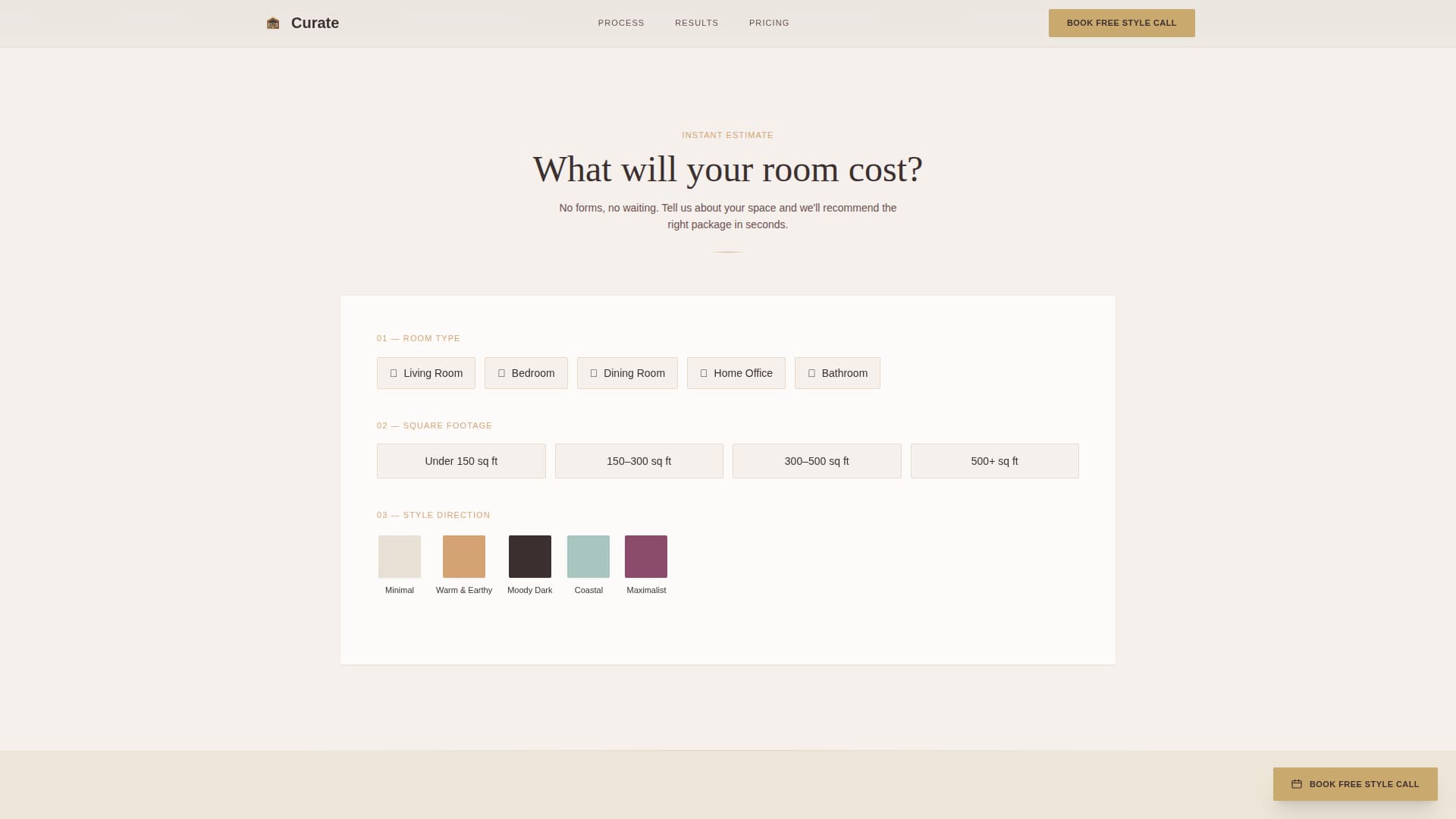
Task: Select the Bedroom room type
Action: (526, 372)
